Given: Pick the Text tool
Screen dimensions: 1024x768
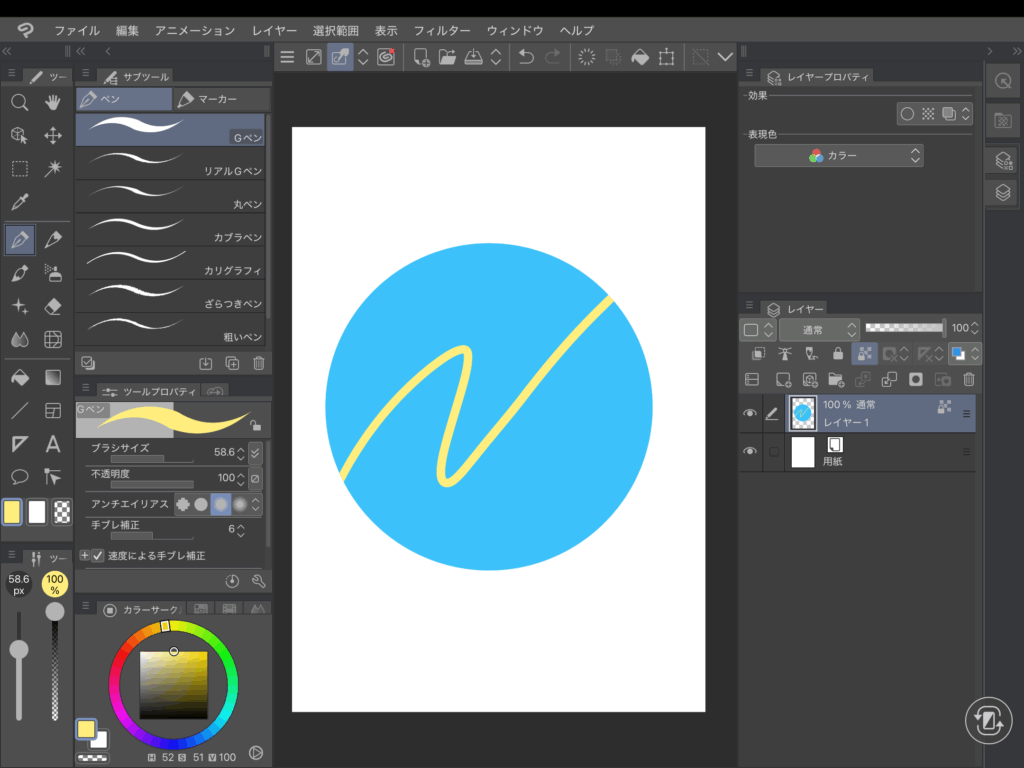Looking at the screenshot, I should pos(53,444).
